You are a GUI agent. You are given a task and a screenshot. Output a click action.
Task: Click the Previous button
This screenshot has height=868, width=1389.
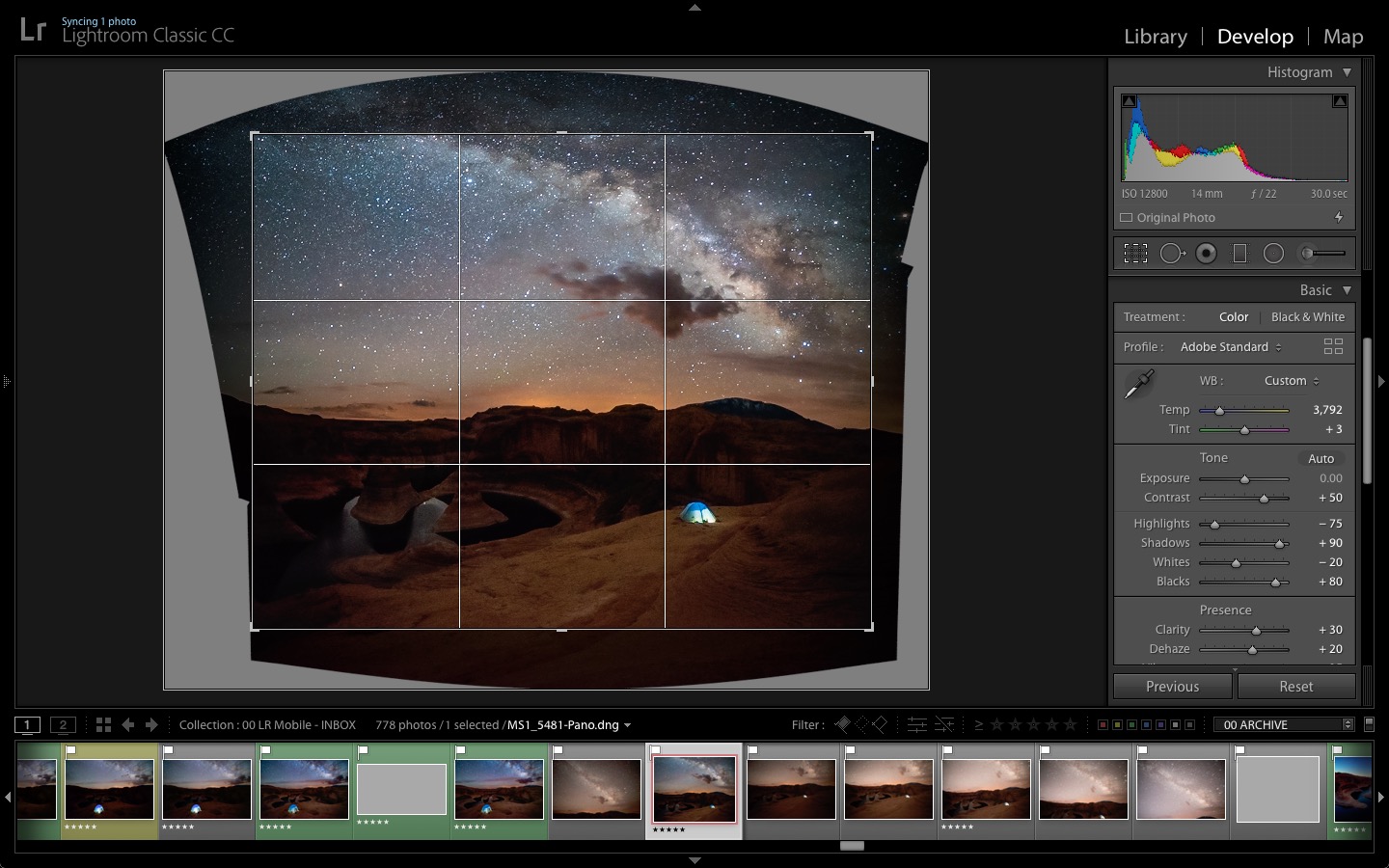[x=1171, y=686]
